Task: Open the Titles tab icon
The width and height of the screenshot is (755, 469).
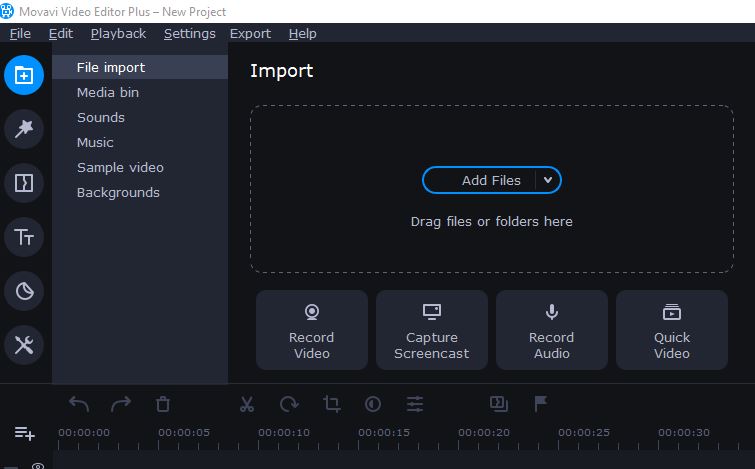Action: point(24,237)
